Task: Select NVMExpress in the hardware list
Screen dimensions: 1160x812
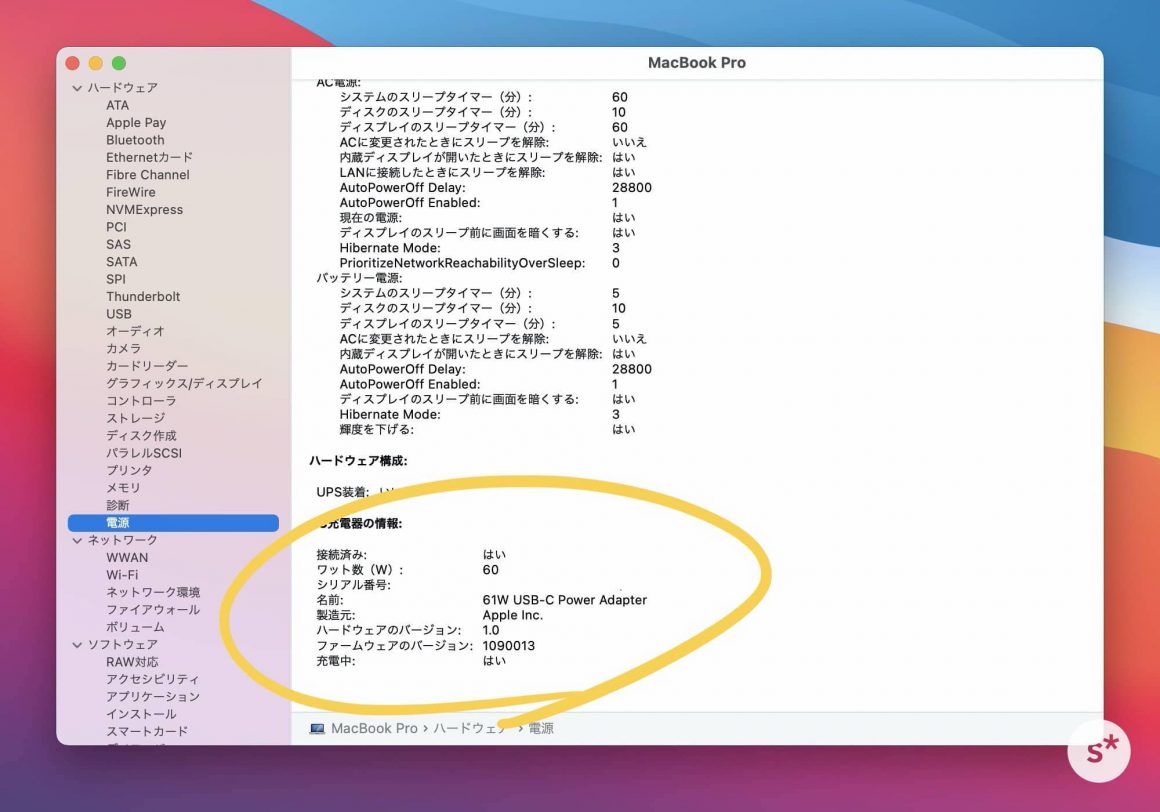Action: [145, 210]
